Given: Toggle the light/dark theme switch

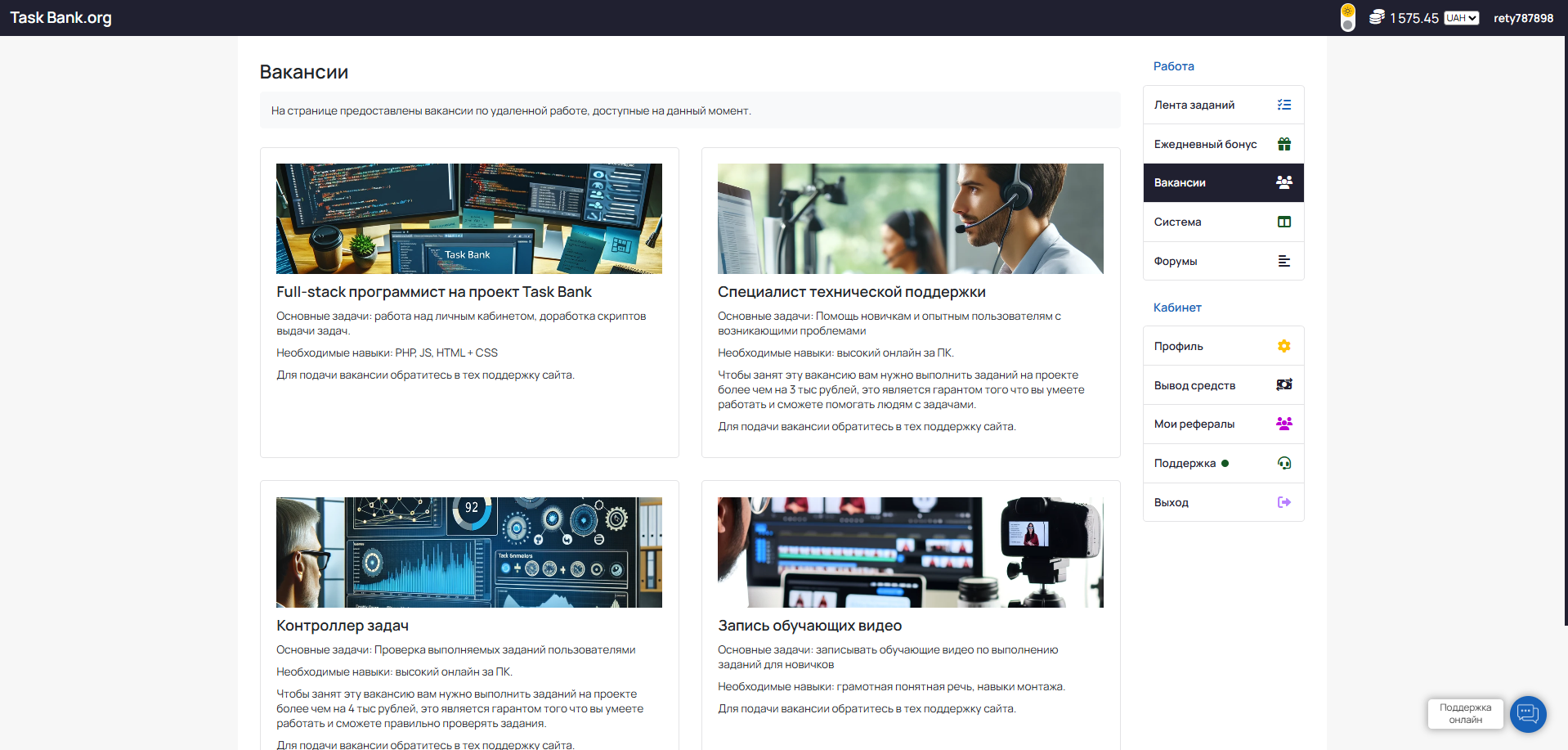Looking at the screenshot, I should (x=1347, y=18).
